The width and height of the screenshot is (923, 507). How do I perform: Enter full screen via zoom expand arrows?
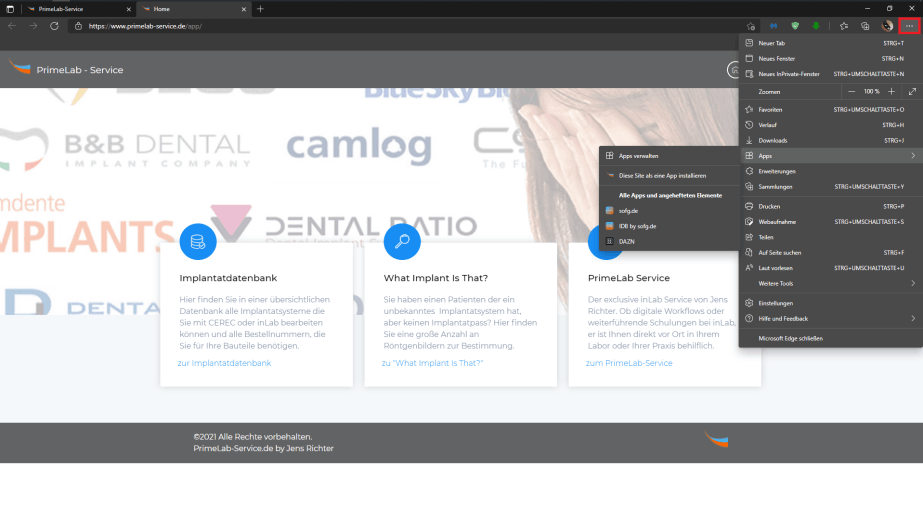911,91
